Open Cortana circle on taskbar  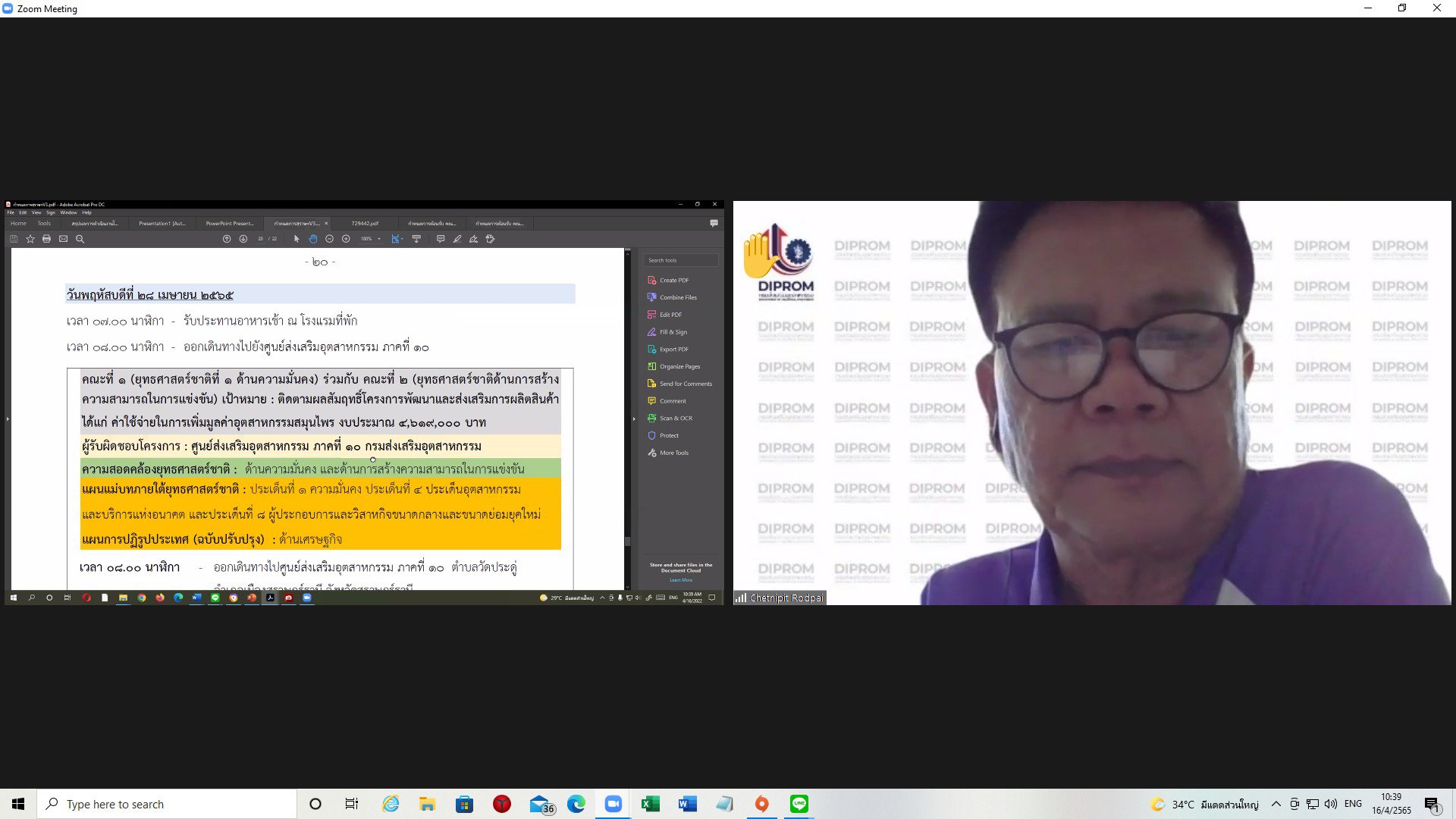click(315, 804)
